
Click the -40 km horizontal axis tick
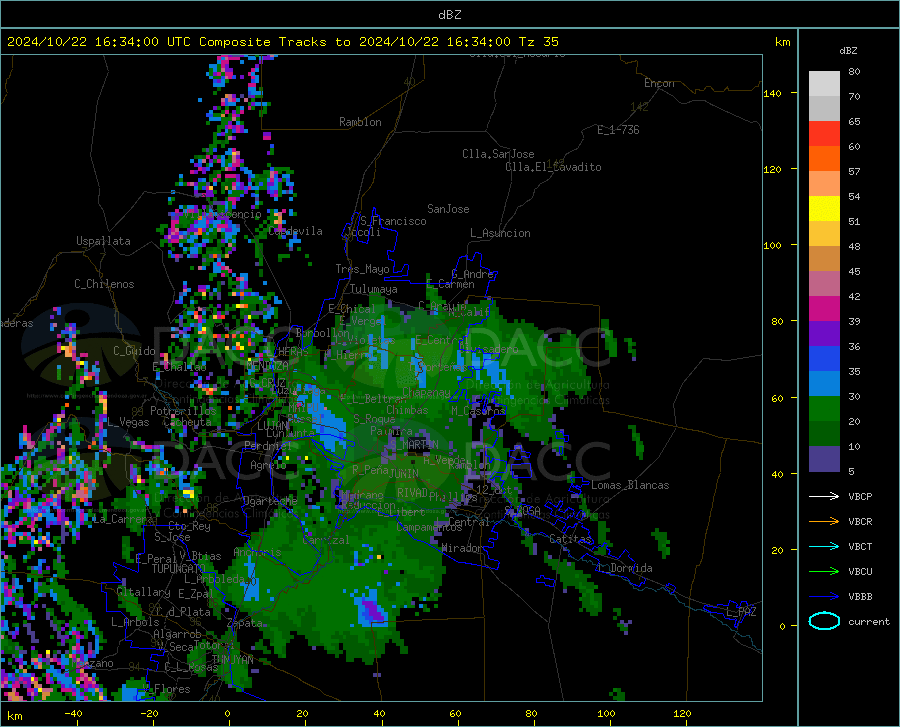pos(73,714)
